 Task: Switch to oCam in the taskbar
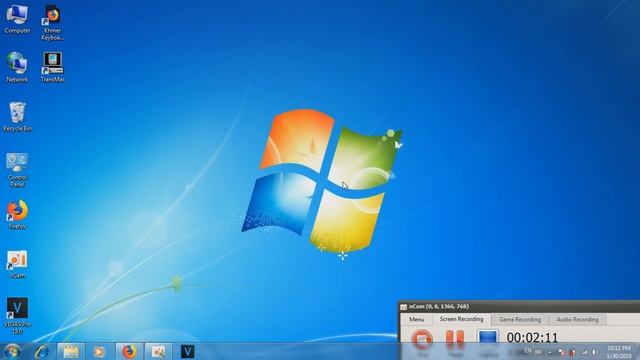[x=158, y=351]
